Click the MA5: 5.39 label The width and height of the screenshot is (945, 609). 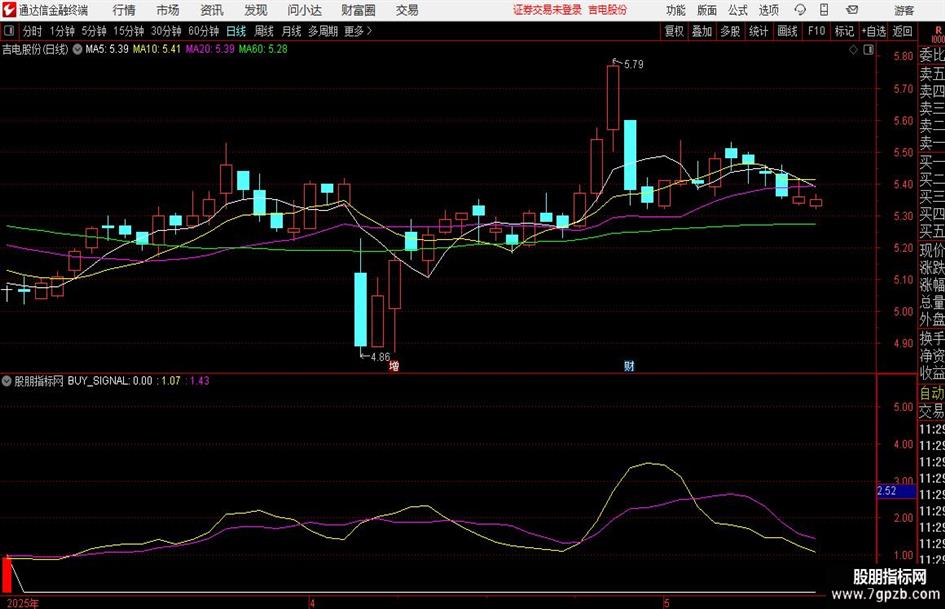[x=107, y=49]
